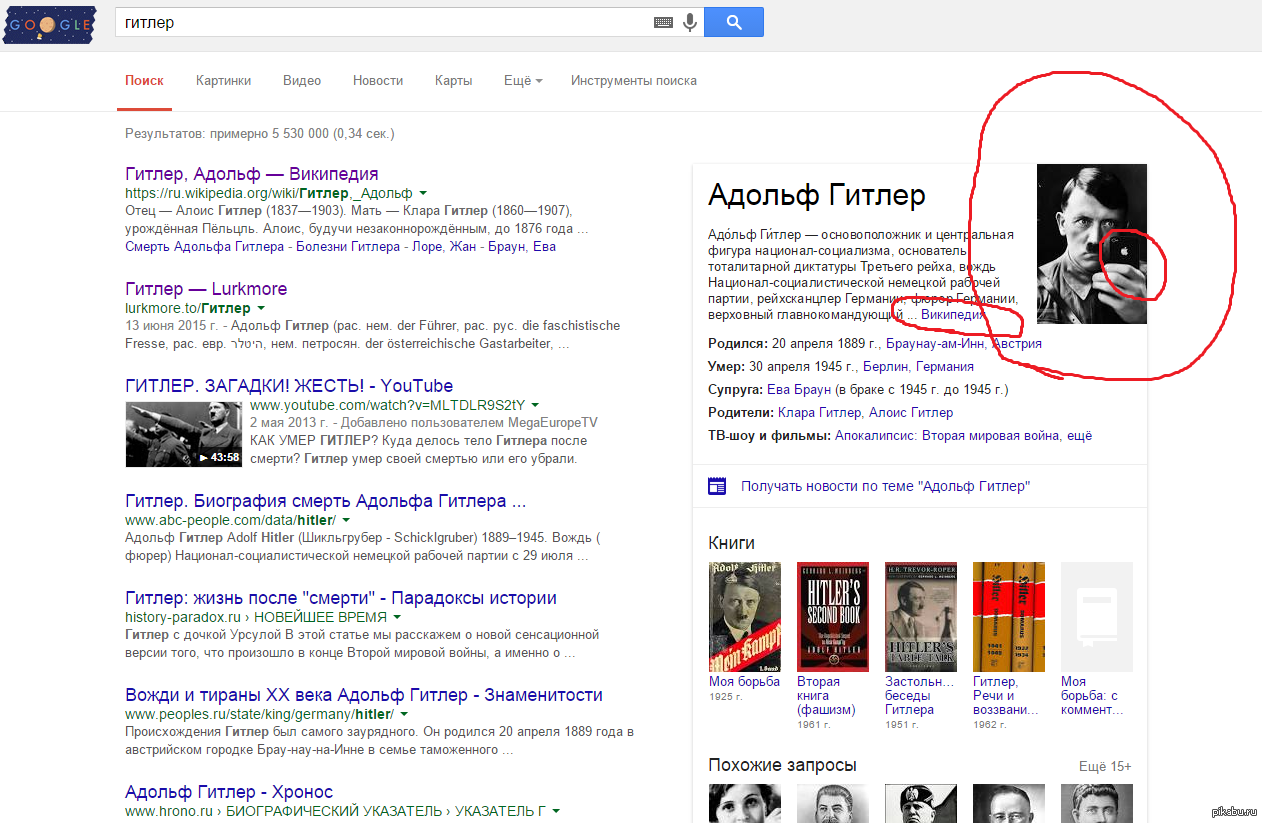Open Моя борьба: с коммент title link
Screen dimensions: 1262x823
click(1092, 695)
